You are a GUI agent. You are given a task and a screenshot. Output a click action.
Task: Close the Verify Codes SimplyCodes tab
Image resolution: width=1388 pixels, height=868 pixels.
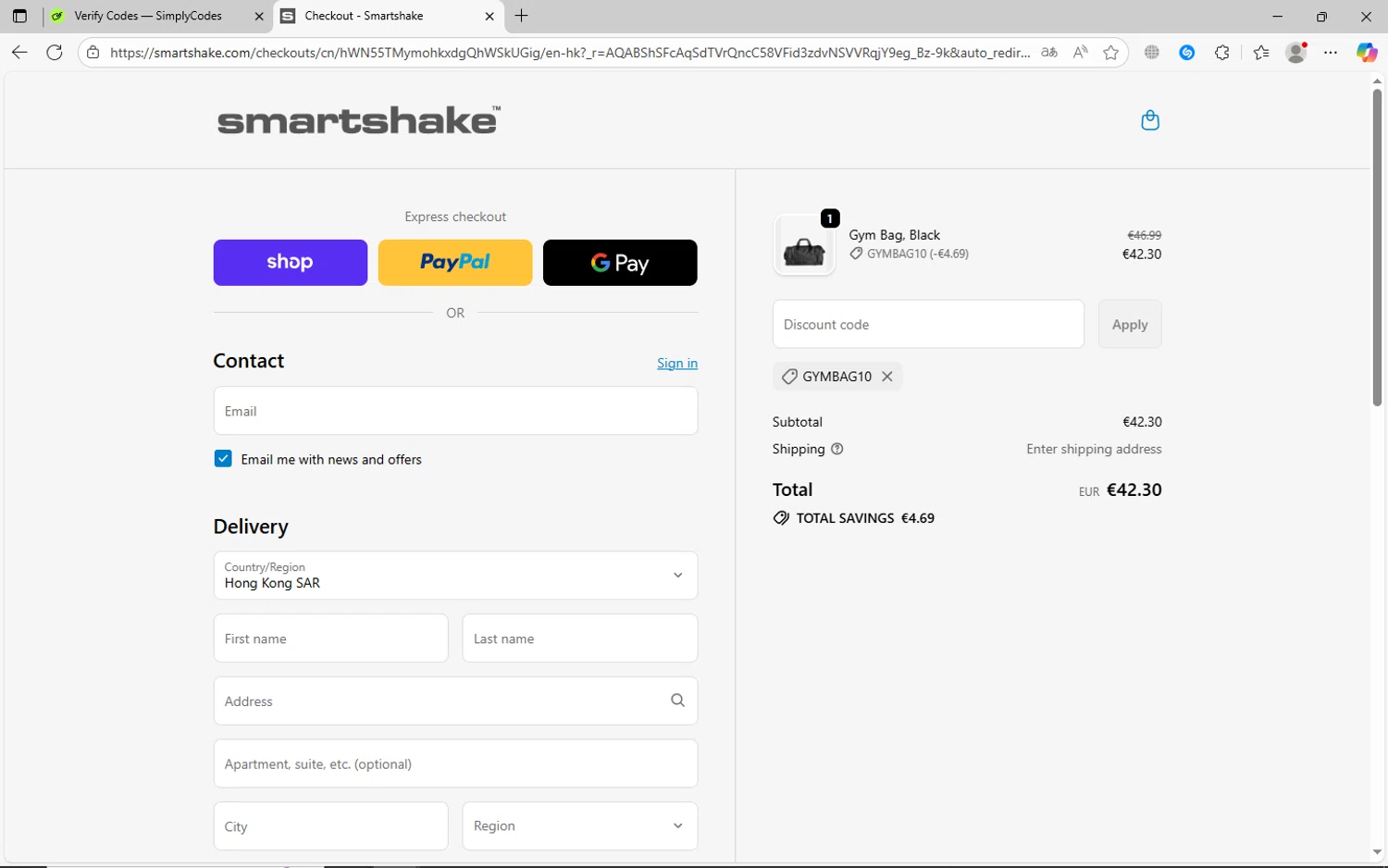258,16
